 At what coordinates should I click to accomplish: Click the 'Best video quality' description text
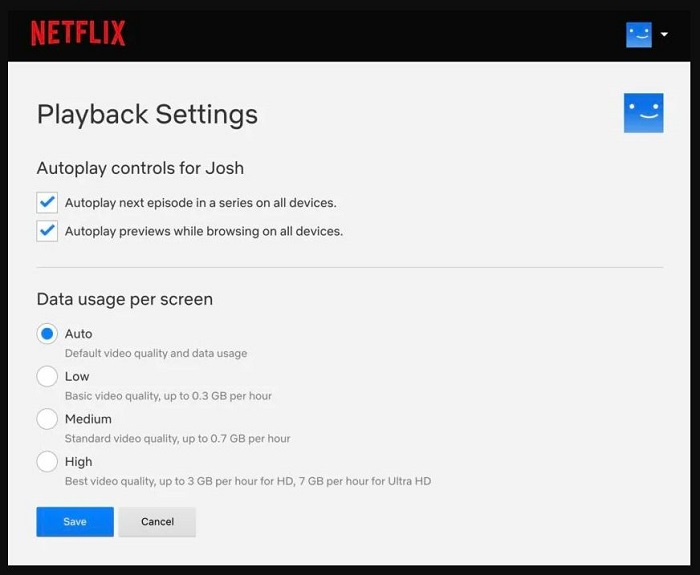point(248,481)
